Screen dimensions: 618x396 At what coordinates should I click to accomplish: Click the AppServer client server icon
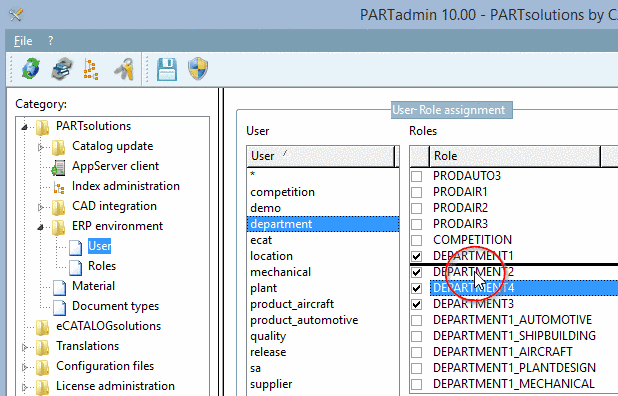click(x=58, y=167)
